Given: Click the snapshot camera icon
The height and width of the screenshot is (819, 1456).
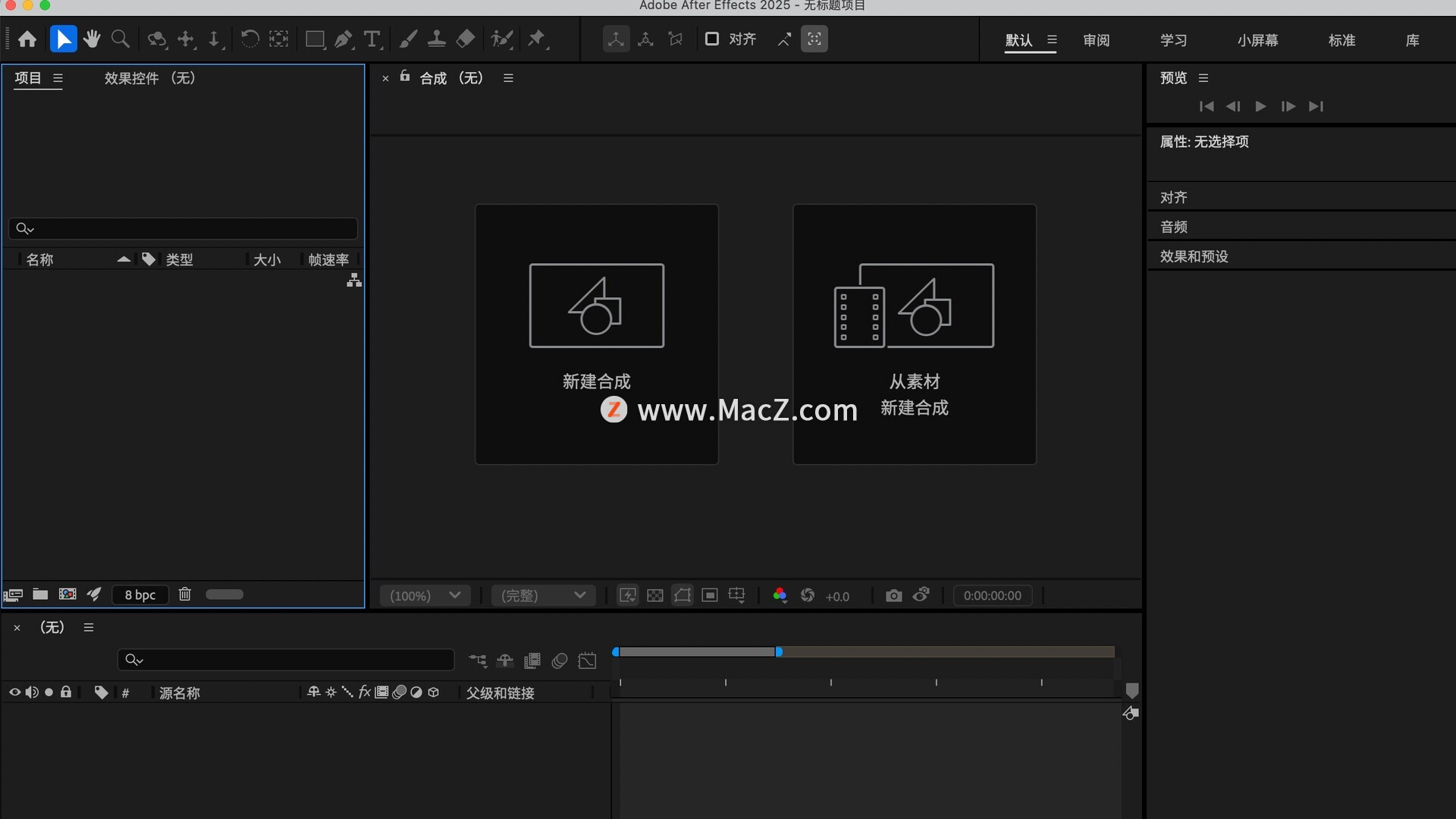Looking at the screenshot, I should click(x=894, y=596).
